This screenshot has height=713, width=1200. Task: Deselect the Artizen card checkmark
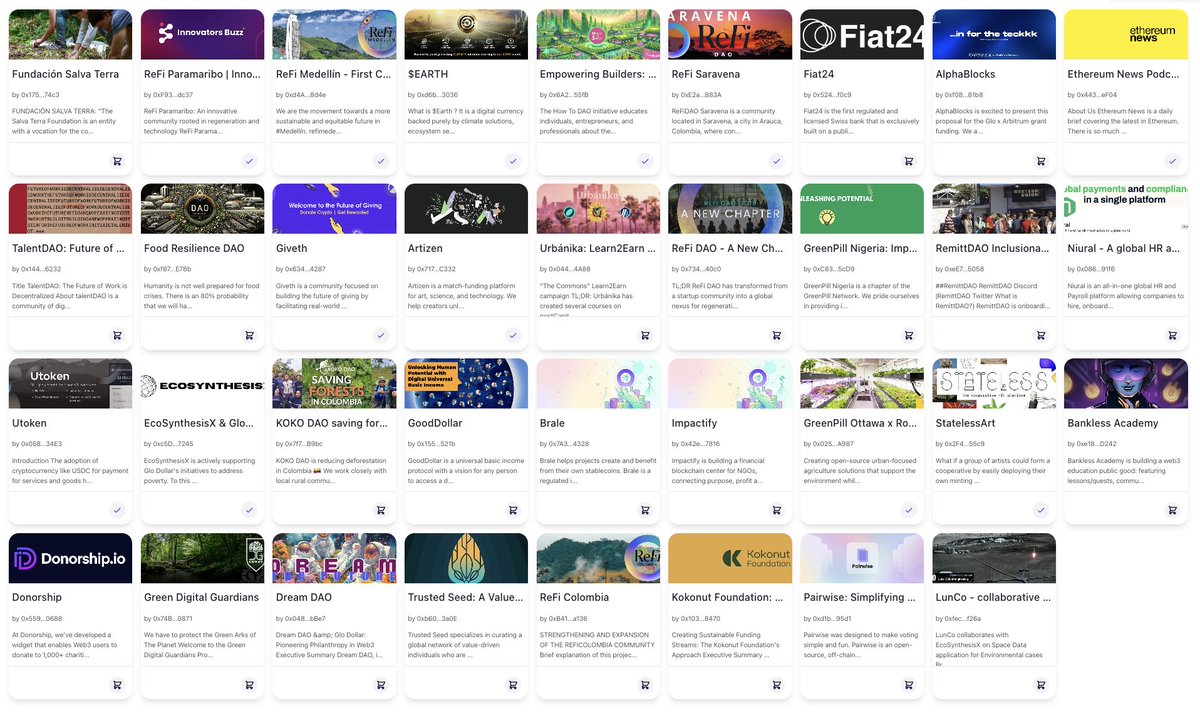(513, 335)
